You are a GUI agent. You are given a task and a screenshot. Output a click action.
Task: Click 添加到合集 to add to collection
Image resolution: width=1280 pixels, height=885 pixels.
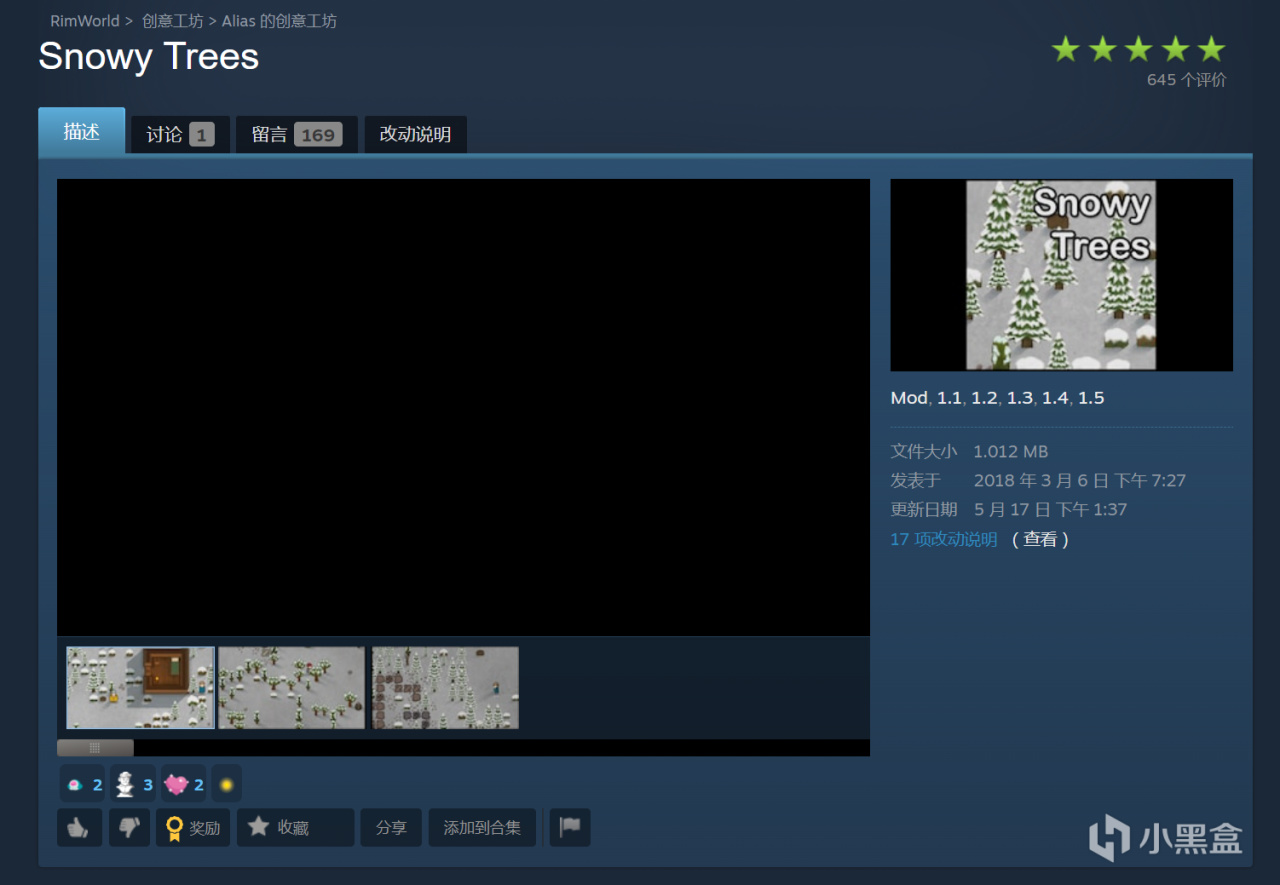coord(482,828)
